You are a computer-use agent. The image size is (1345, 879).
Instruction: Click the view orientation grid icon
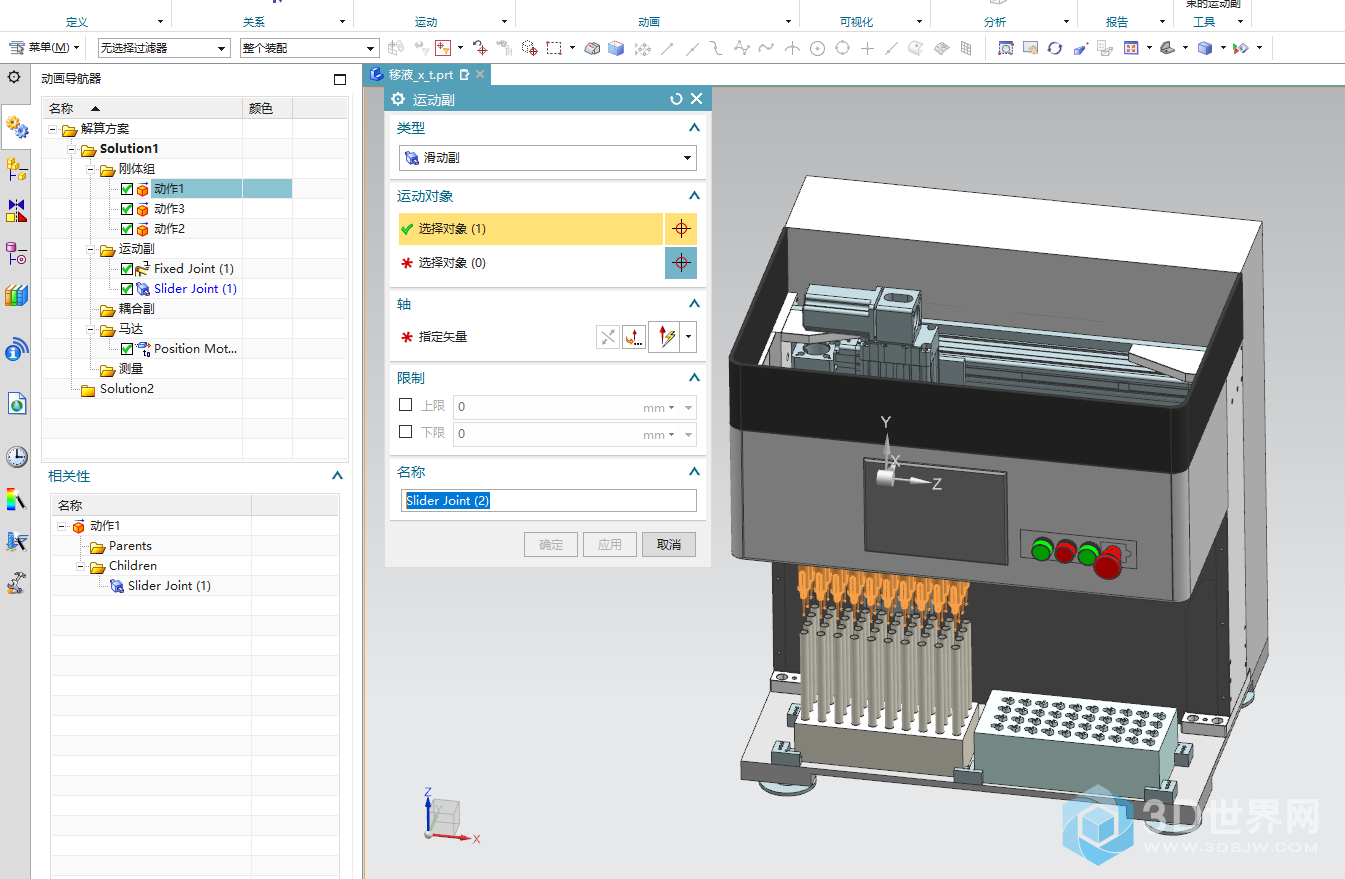pyautogui.click(x=1131, y=47)
